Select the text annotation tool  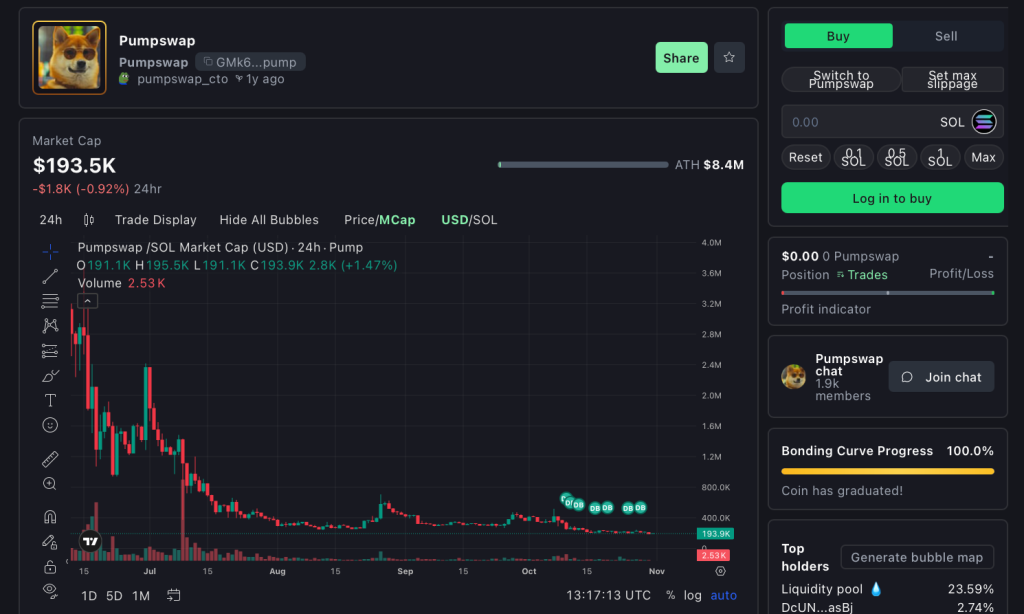pos(49,400)
